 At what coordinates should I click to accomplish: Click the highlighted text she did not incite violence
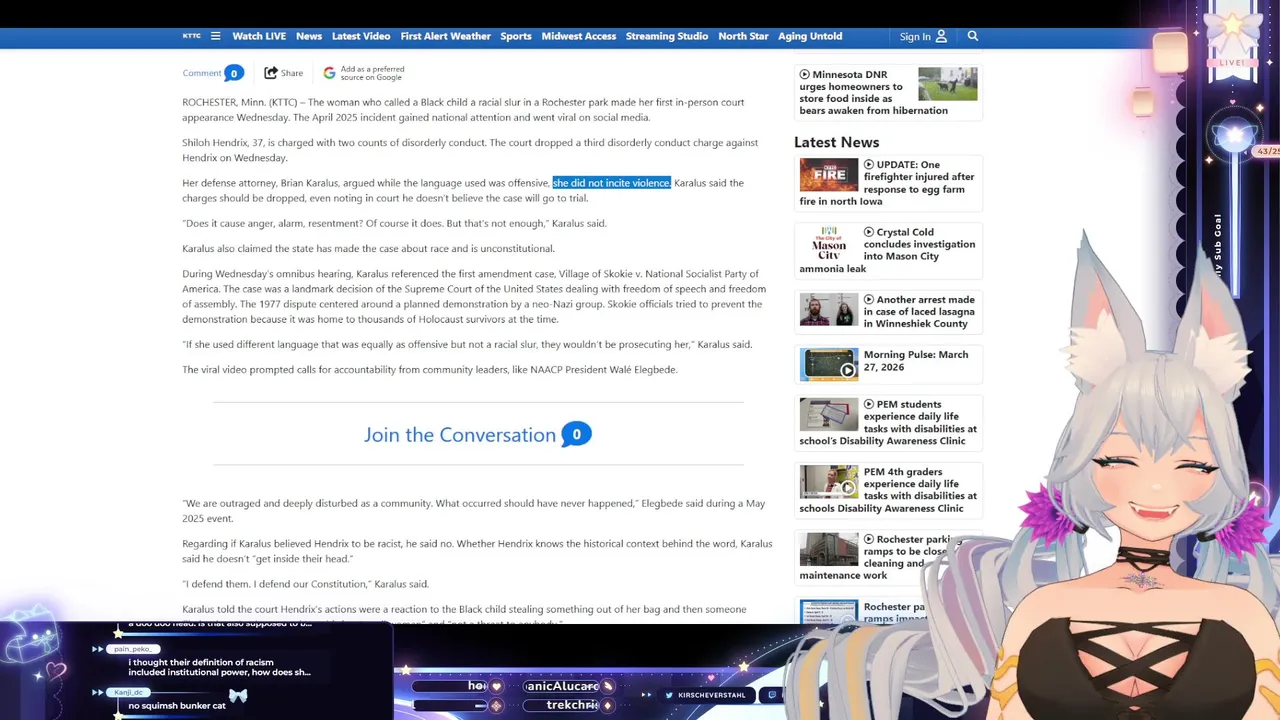611,183
